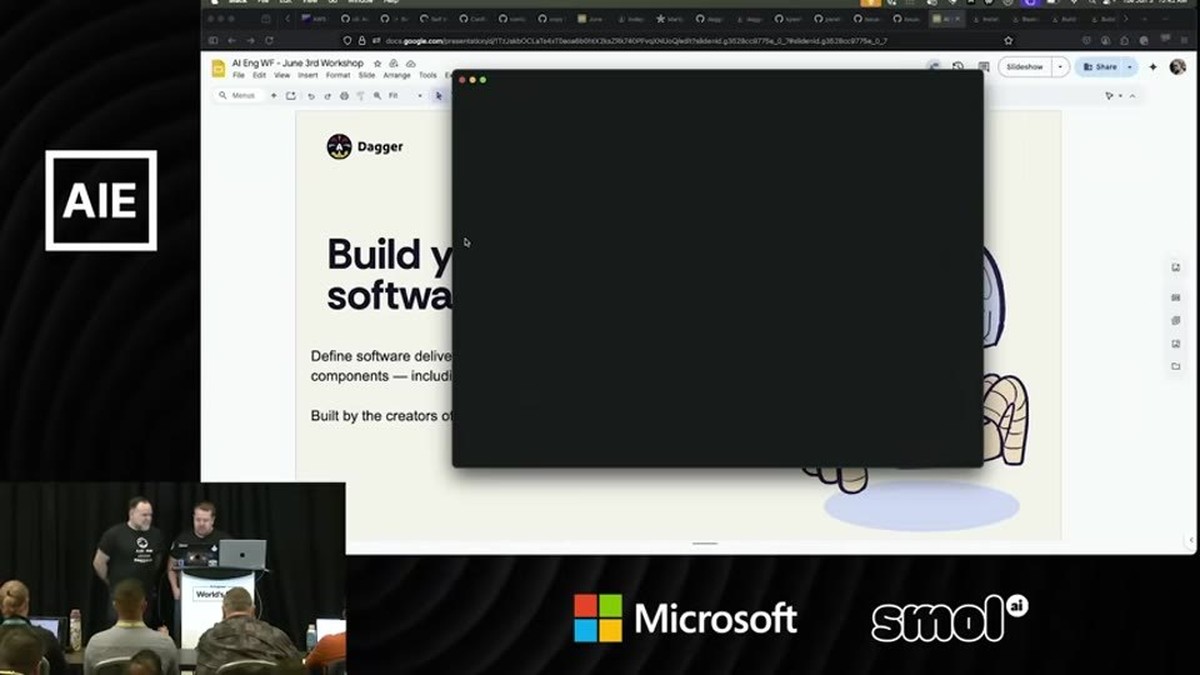Click the undo arrow in toolbar
Image resolution: width=1200 pixels, height=675 pixels.
tap(311, 96)
